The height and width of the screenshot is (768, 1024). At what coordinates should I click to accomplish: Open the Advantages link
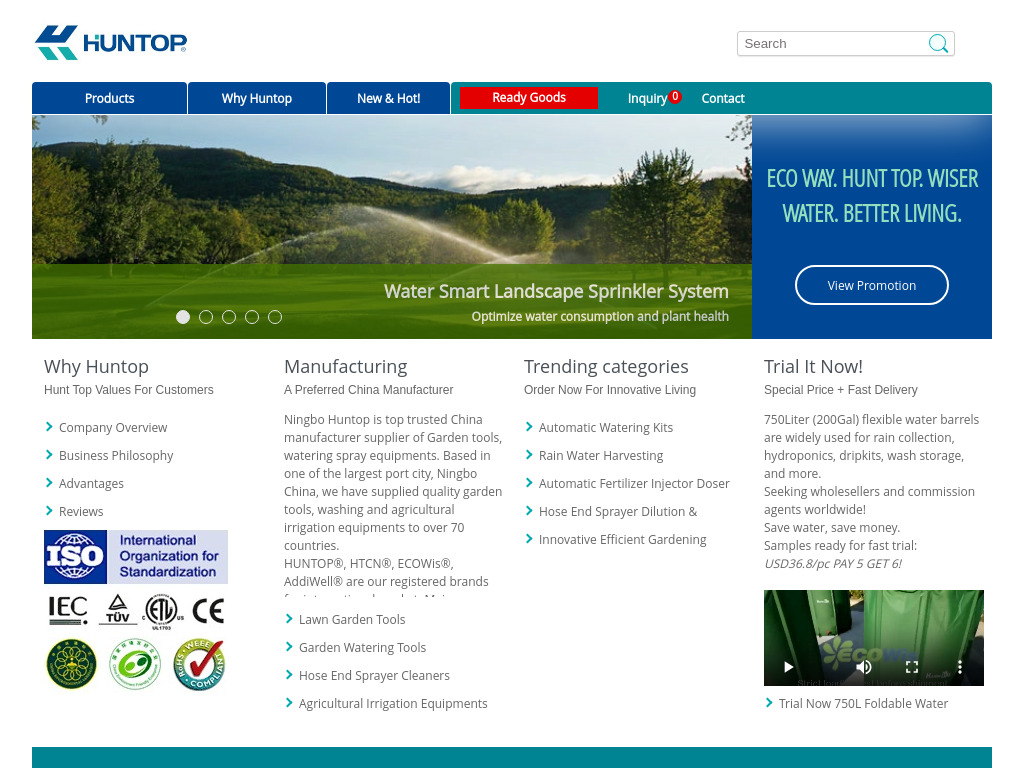(91, 484)
